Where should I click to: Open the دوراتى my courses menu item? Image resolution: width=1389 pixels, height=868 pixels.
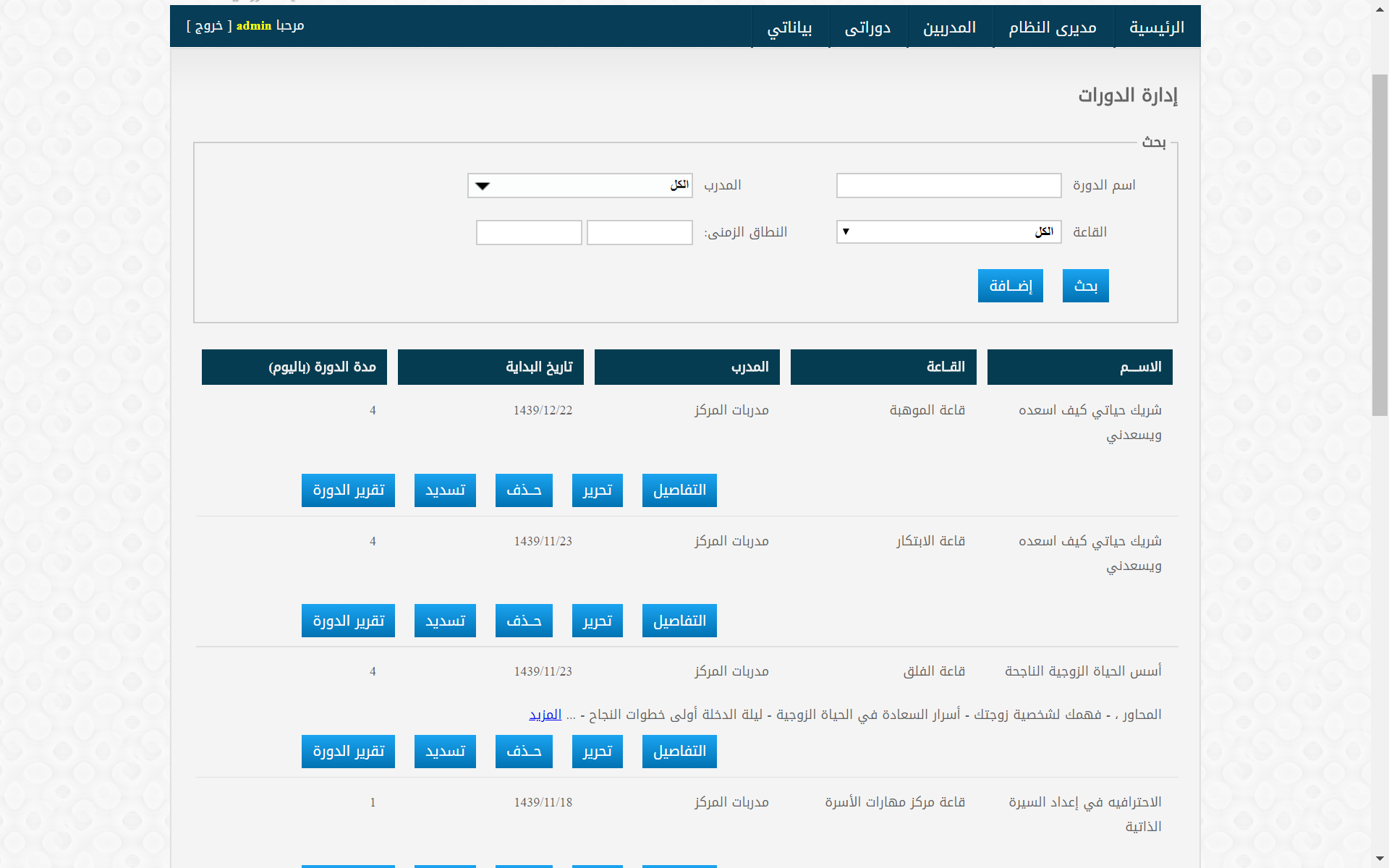pyautogui.click(x=867, y=27)
